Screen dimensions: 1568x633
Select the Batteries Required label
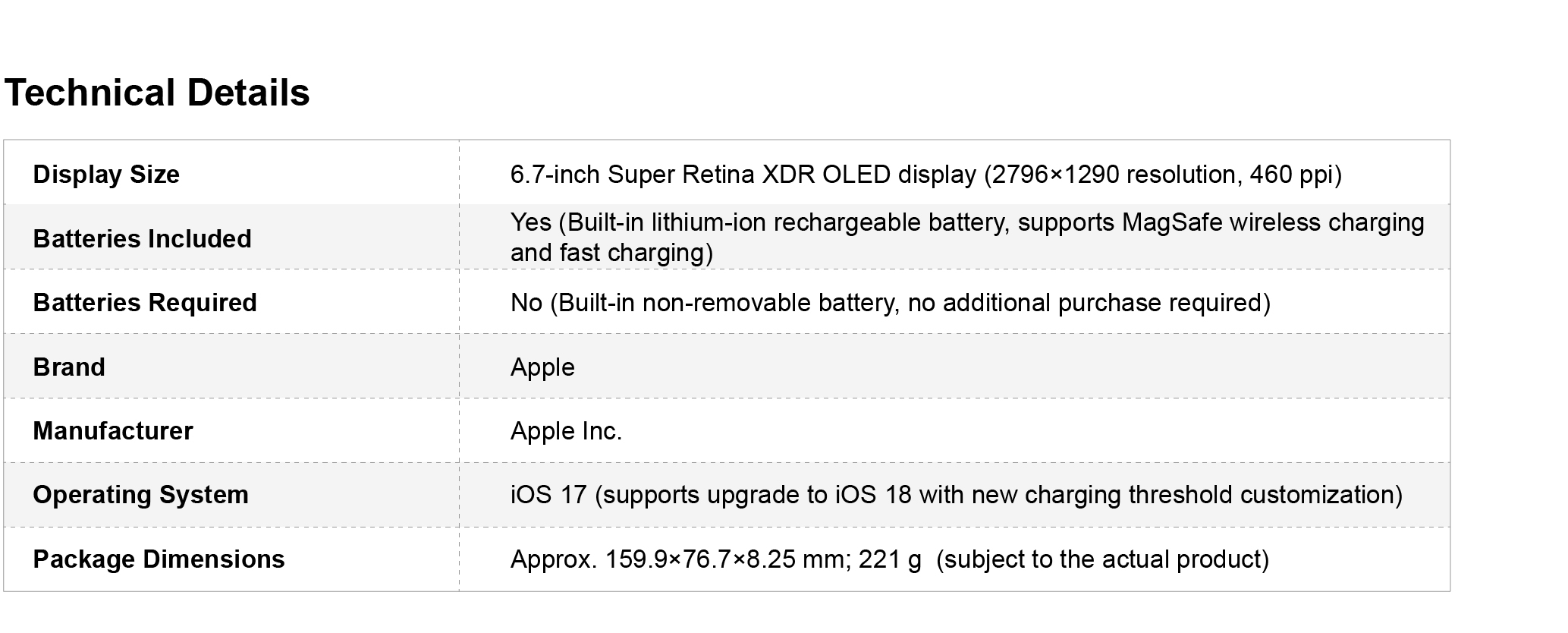coord(145,303)
